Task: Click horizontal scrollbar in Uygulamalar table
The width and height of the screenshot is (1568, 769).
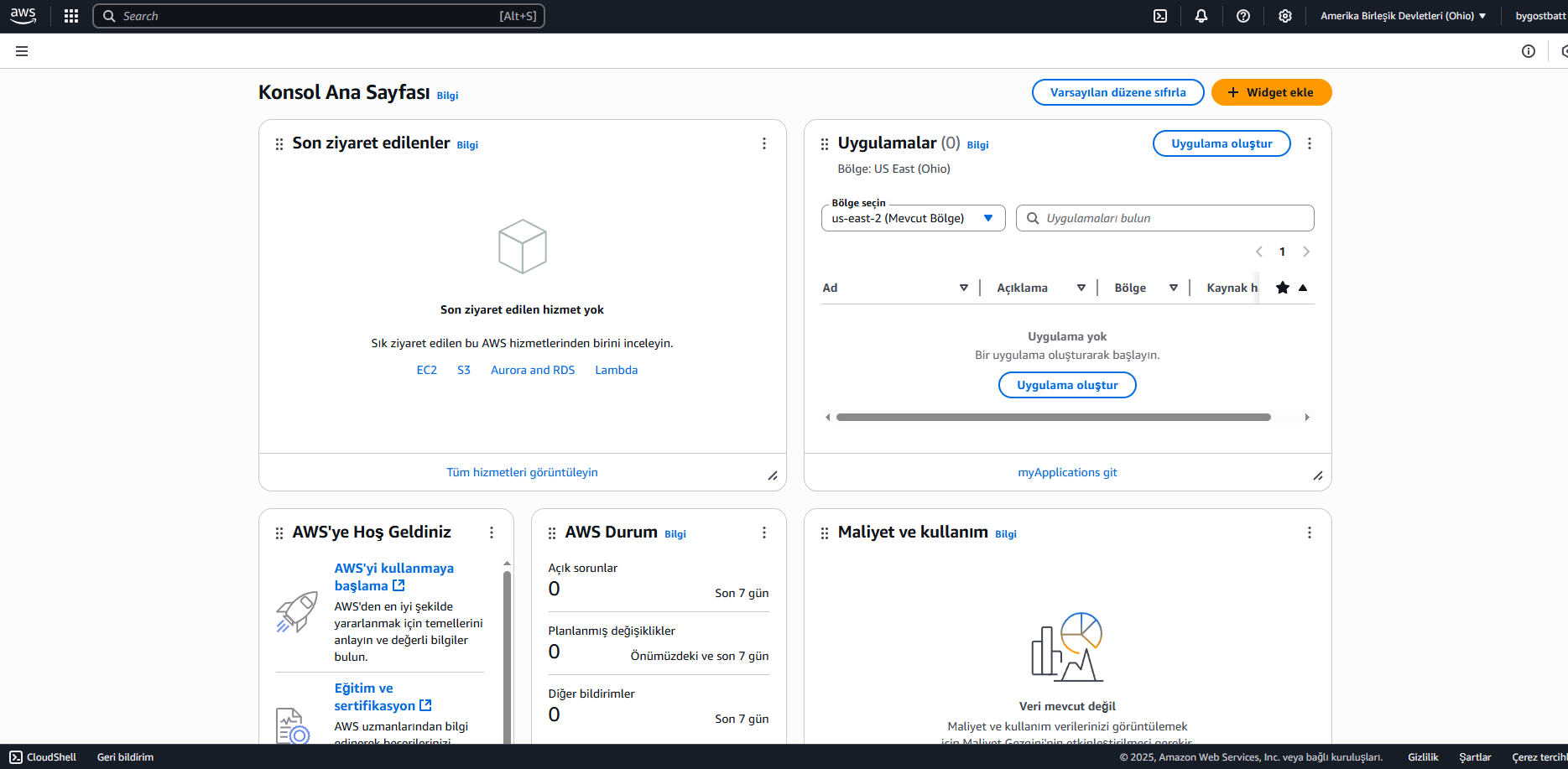Action: [1053, 417]
